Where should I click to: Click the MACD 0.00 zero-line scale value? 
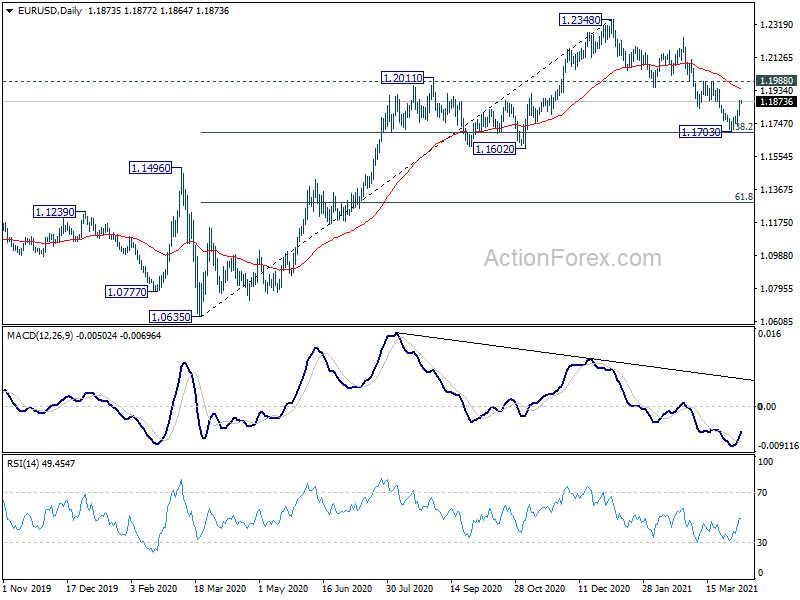767,407
